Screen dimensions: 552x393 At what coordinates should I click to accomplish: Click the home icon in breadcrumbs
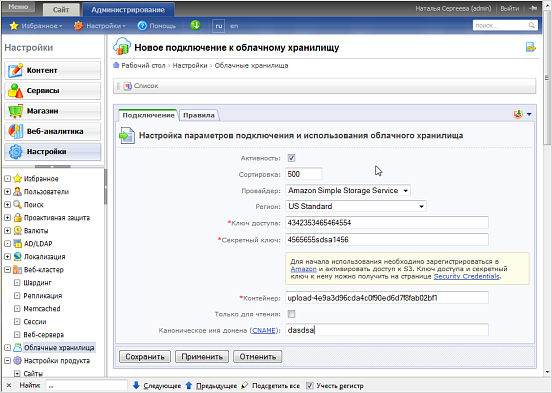(x=116, y=65)
